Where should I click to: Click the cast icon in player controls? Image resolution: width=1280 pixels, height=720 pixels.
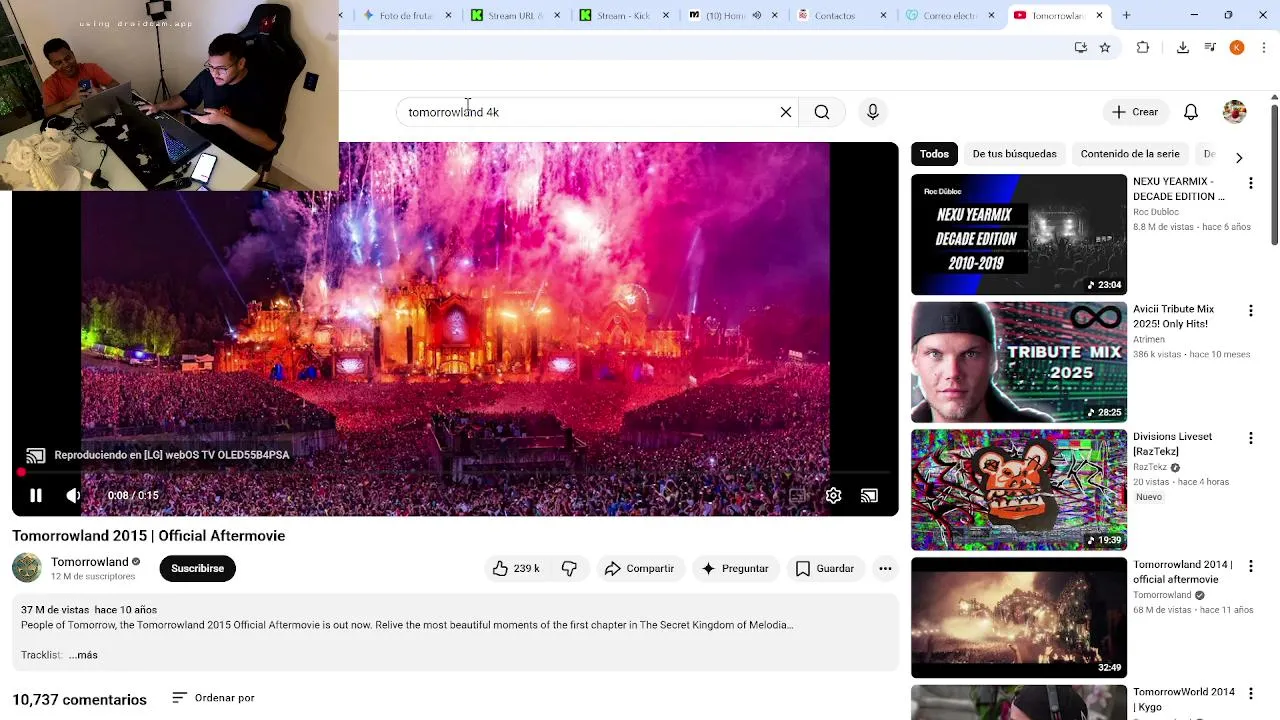coord(869,495)
